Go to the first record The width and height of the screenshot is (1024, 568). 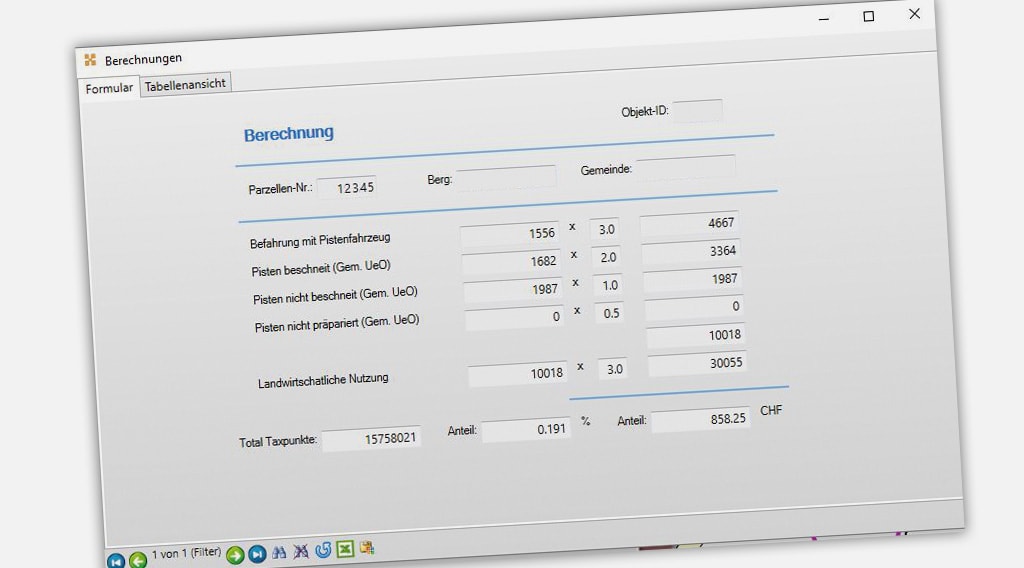(x=115, y=561)
